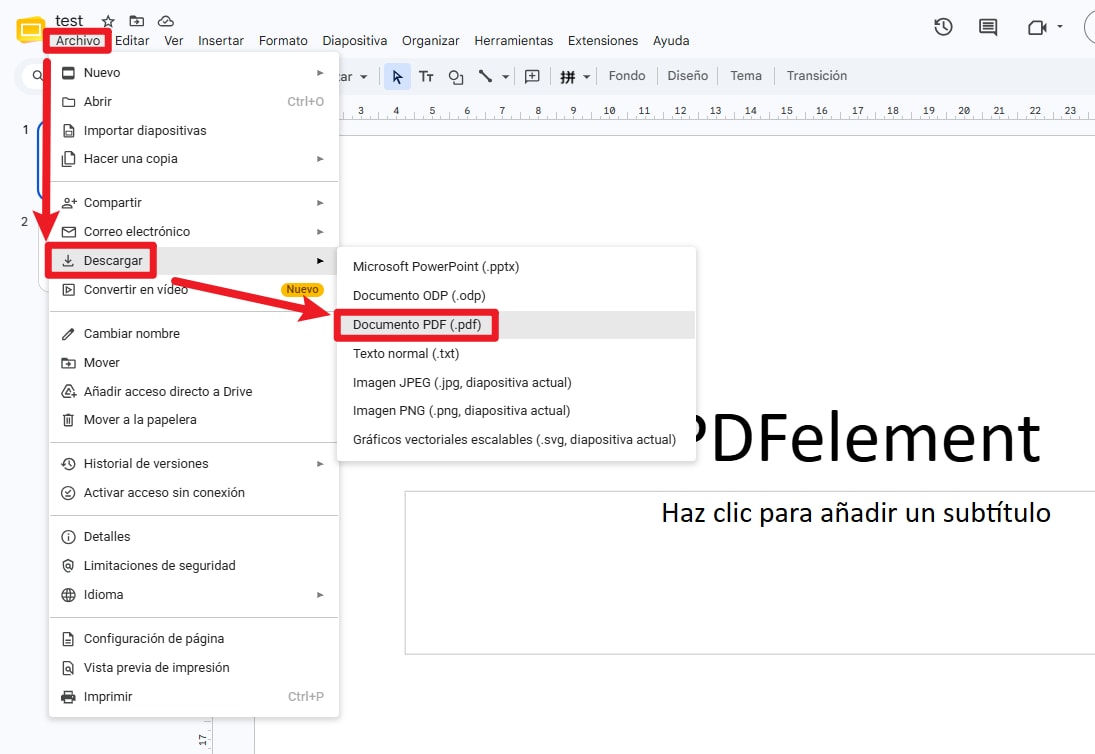The width and height of the screenshot is (1095, 754).
Task: Expand Correo electrónico submenu
Action: (193, 231)
